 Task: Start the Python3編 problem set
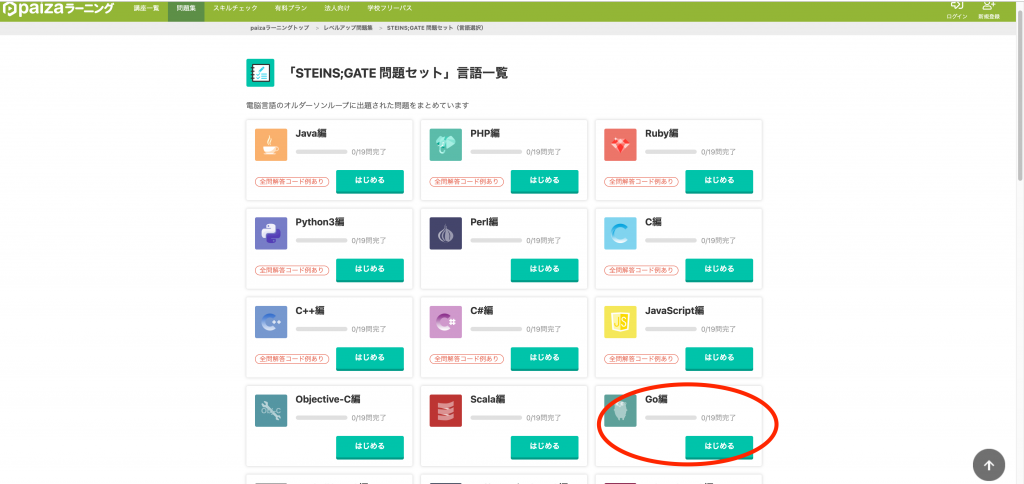point(370,270)
